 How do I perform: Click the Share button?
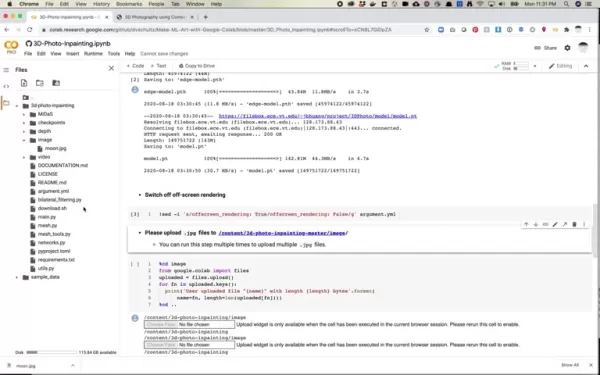(545, 48)
